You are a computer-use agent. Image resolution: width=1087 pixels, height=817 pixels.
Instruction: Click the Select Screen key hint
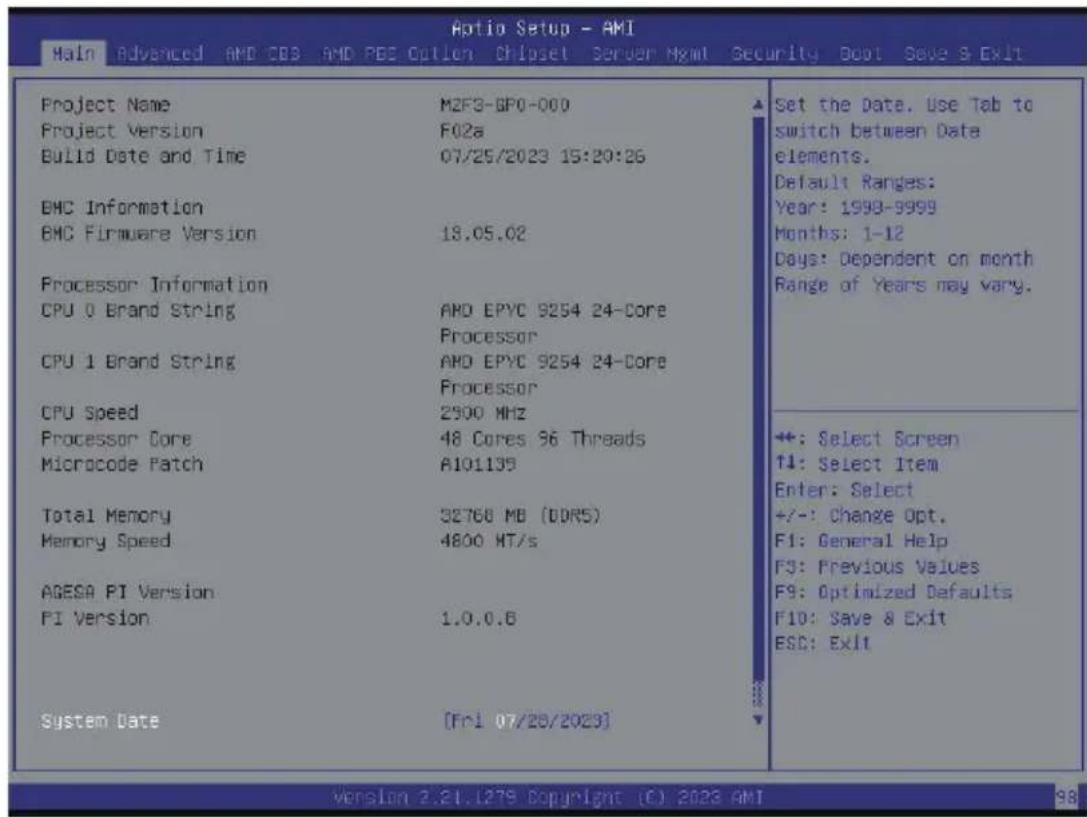pyautogui.click(x=867, y=439)
